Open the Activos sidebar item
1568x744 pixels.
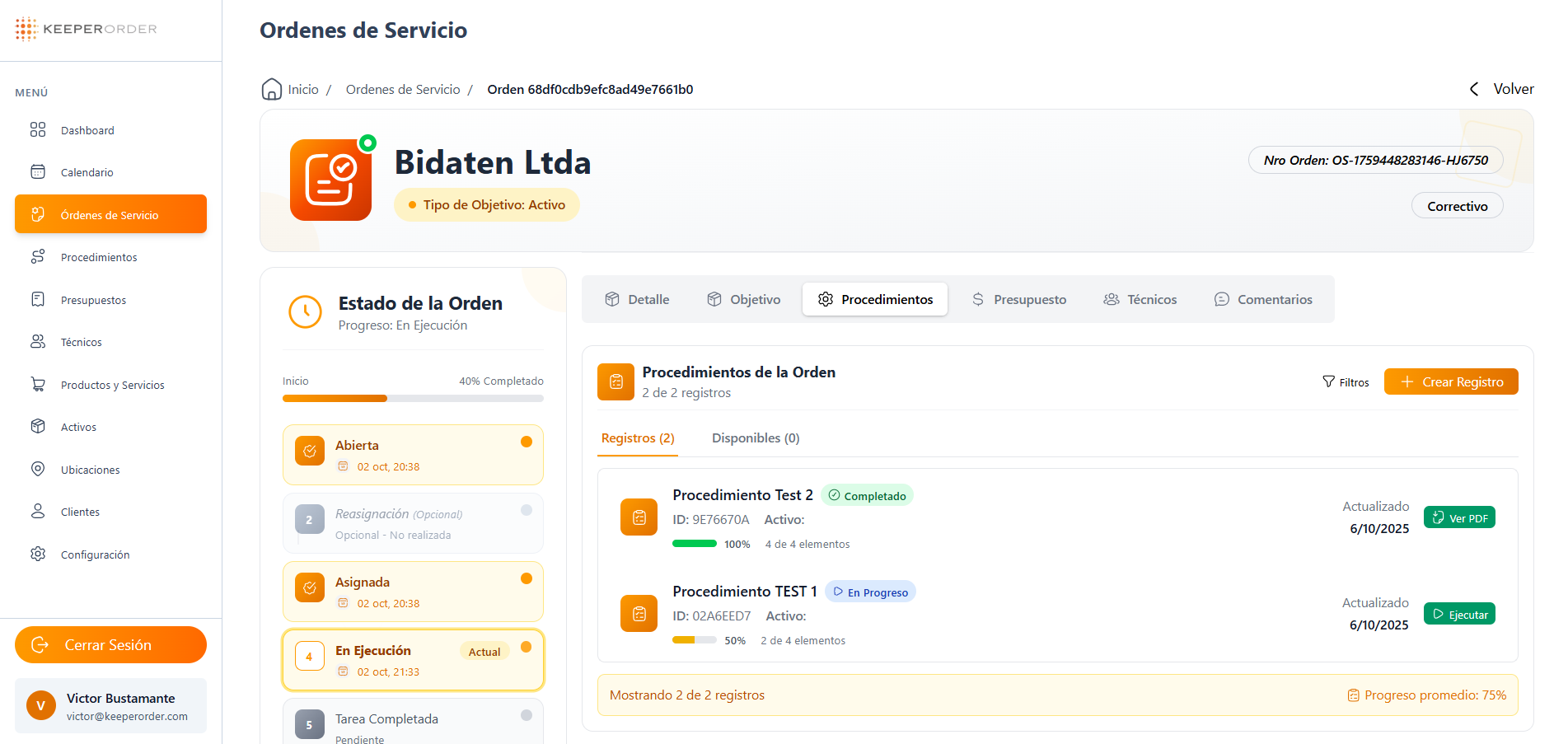tap(79, 426)
